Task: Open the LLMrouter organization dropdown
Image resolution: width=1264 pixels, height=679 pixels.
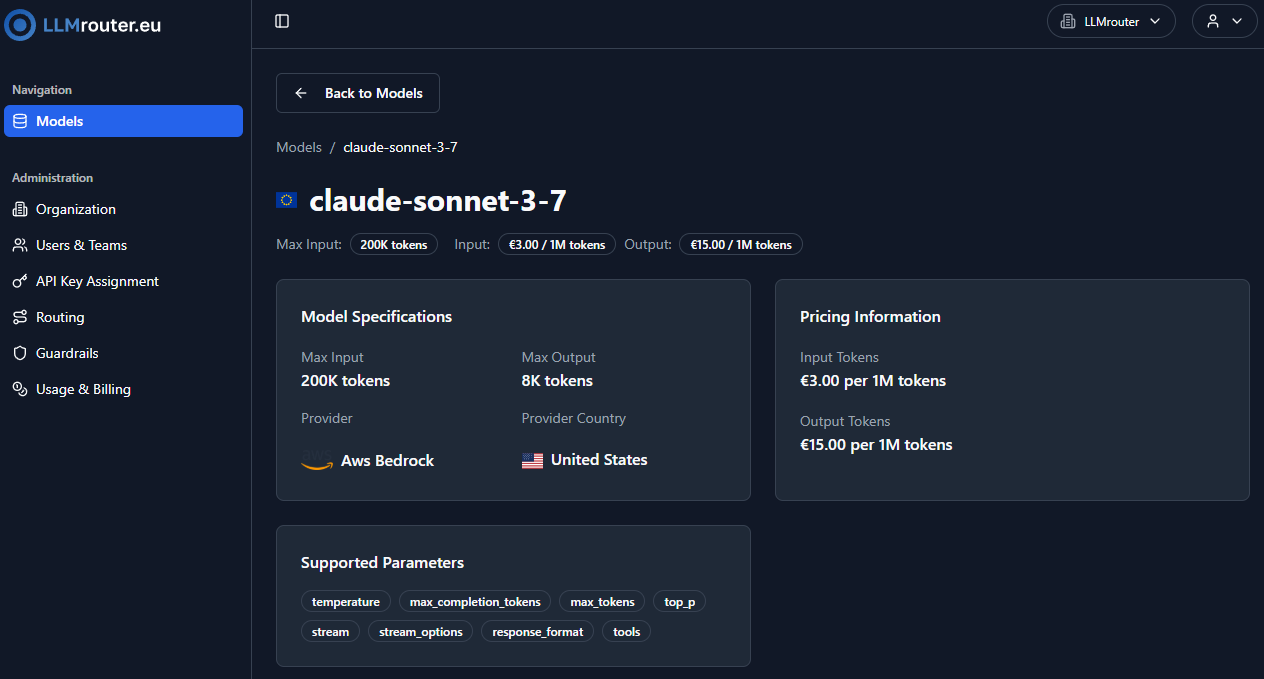Action: tap(1111, 21)
